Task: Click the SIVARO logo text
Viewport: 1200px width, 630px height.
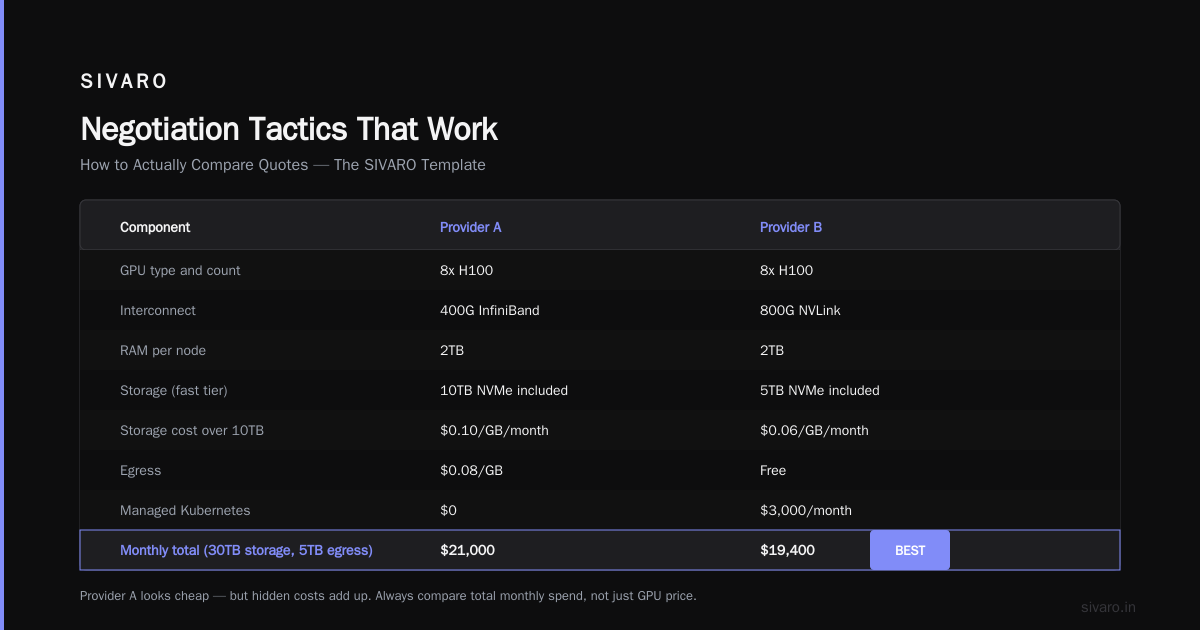Action: tap(124, 82)
